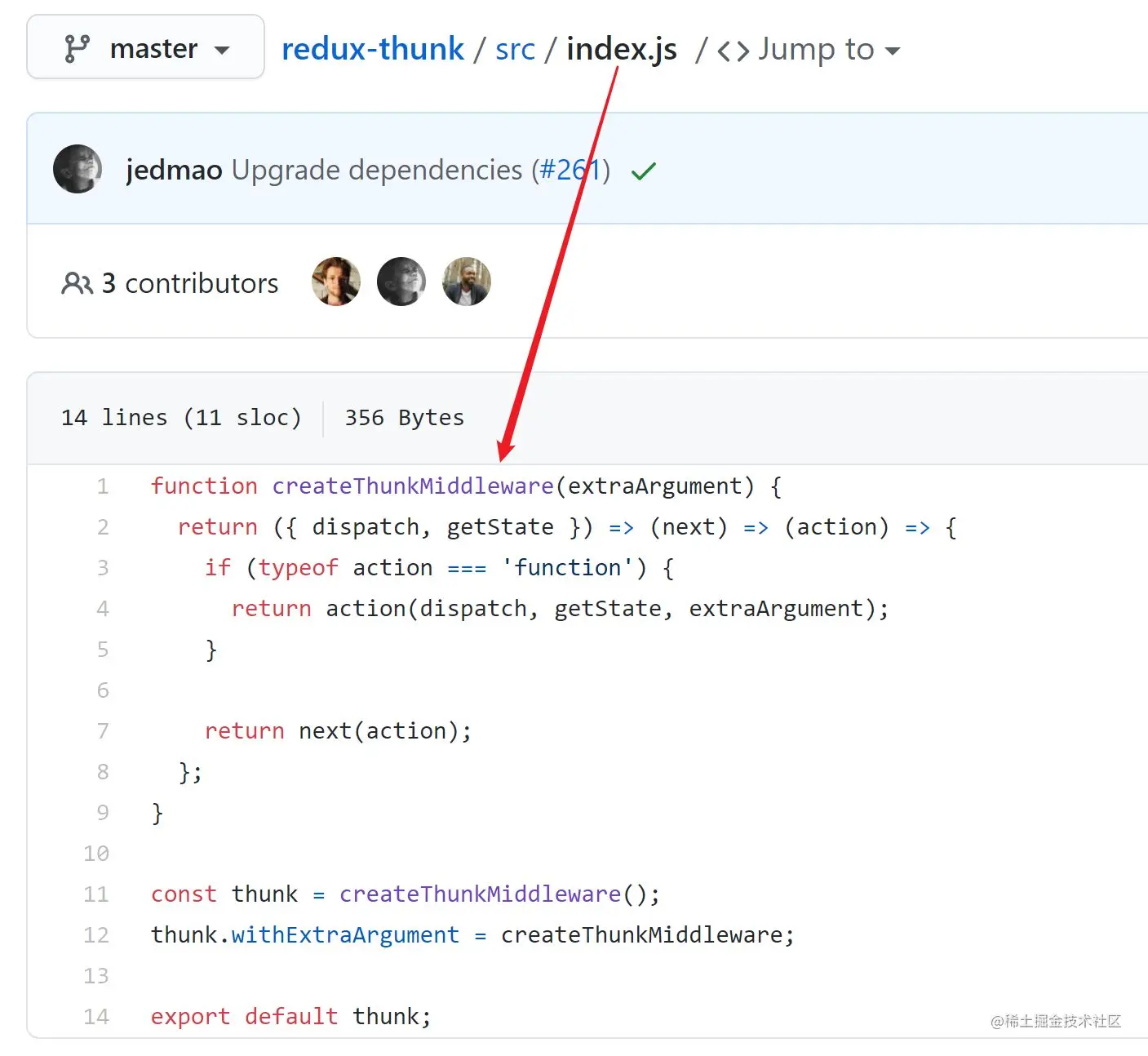Open first contributor avatar with curly hair
Image resolution: width=1148 pixels, height=1056 pixels.
point(336,282)
